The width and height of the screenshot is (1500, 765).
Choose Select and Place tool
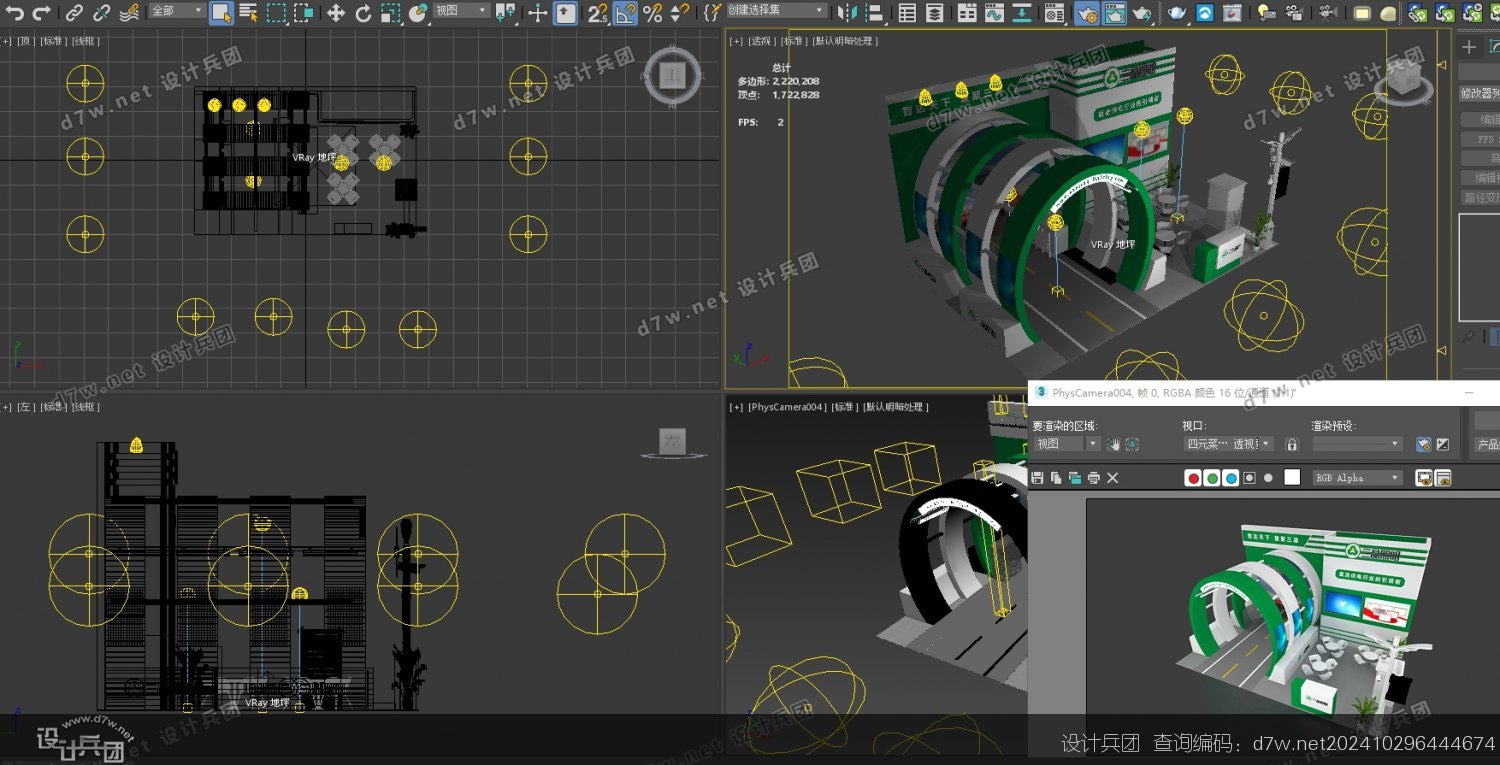pyautogui.click(x=418, y=13)
